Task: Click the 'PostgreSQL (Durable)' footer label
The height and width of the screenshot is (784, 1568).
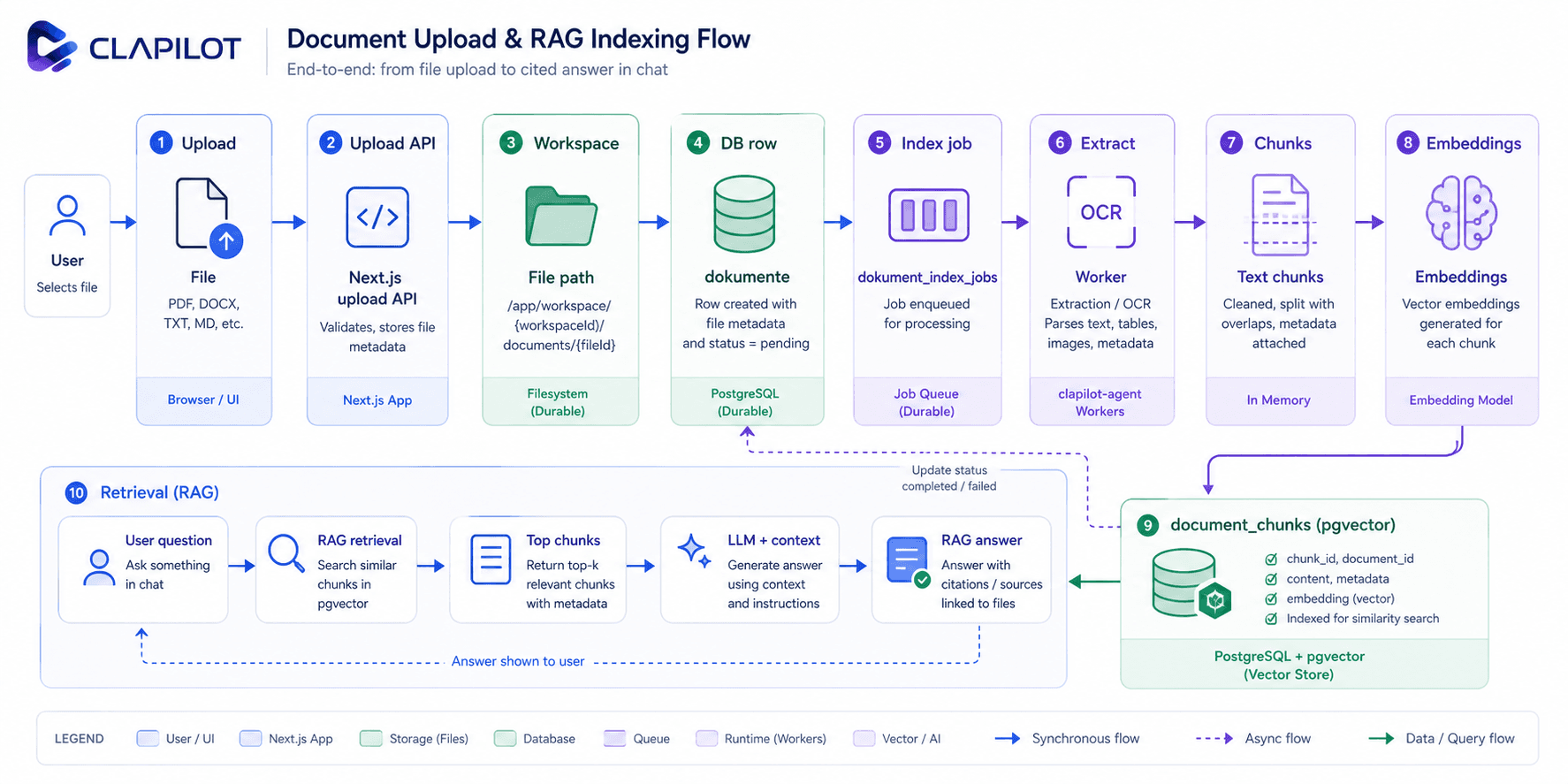Action: pos(745,402)
